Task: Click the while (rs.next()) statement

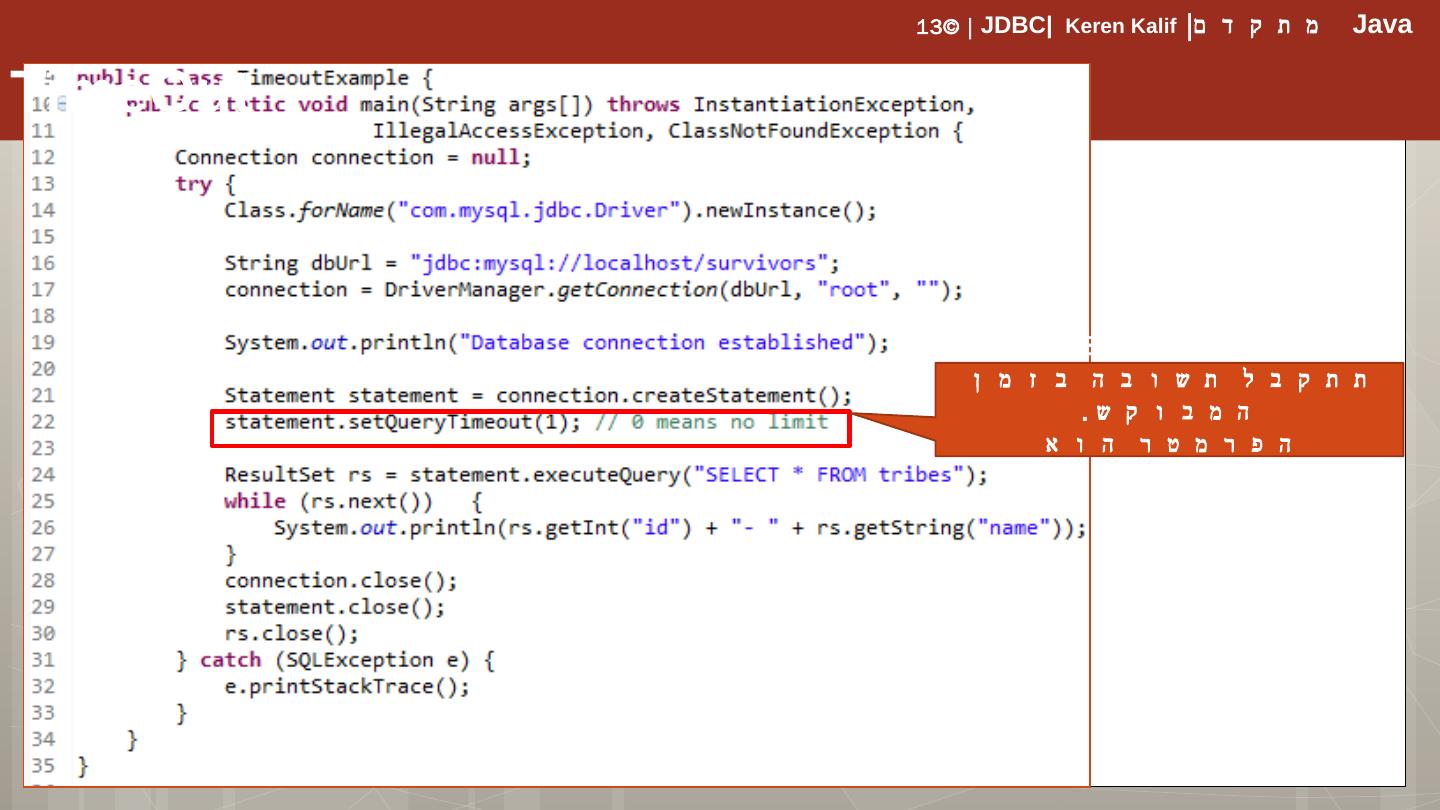Action: (329, 501)
